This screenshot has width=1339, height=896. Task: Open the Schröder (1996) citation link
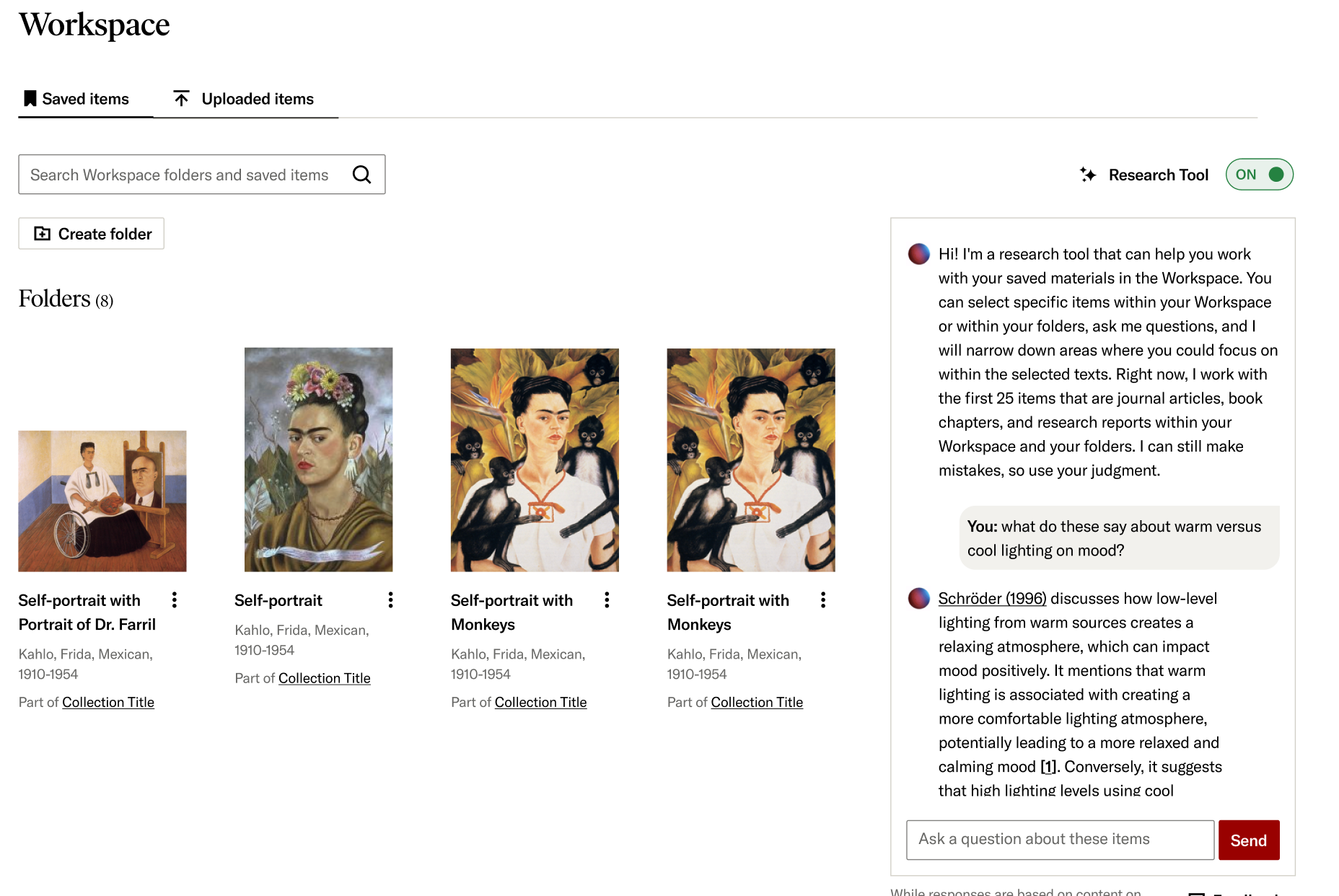coord(992,599)
